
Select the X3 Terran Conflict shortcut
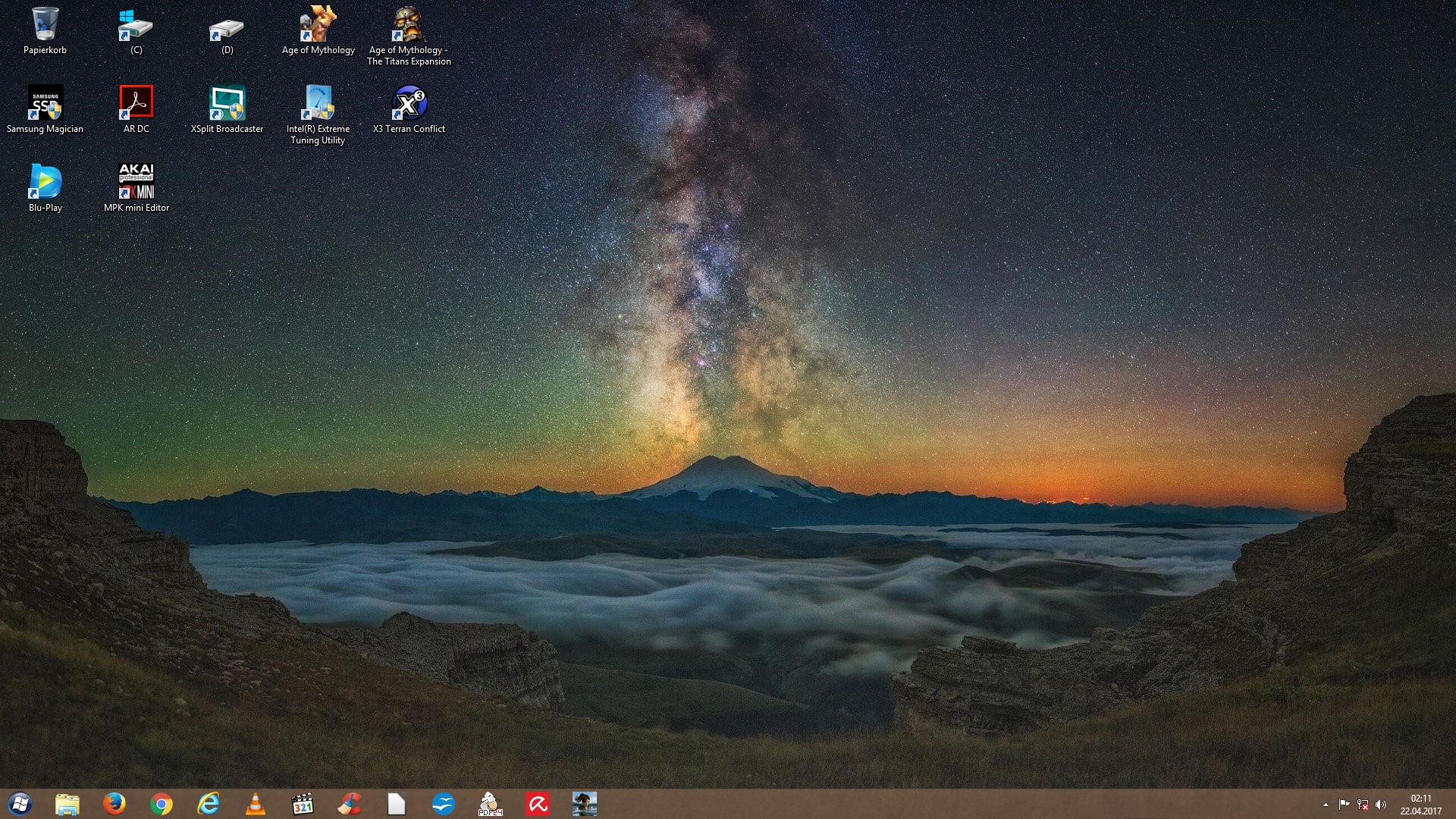click(409, 103)
